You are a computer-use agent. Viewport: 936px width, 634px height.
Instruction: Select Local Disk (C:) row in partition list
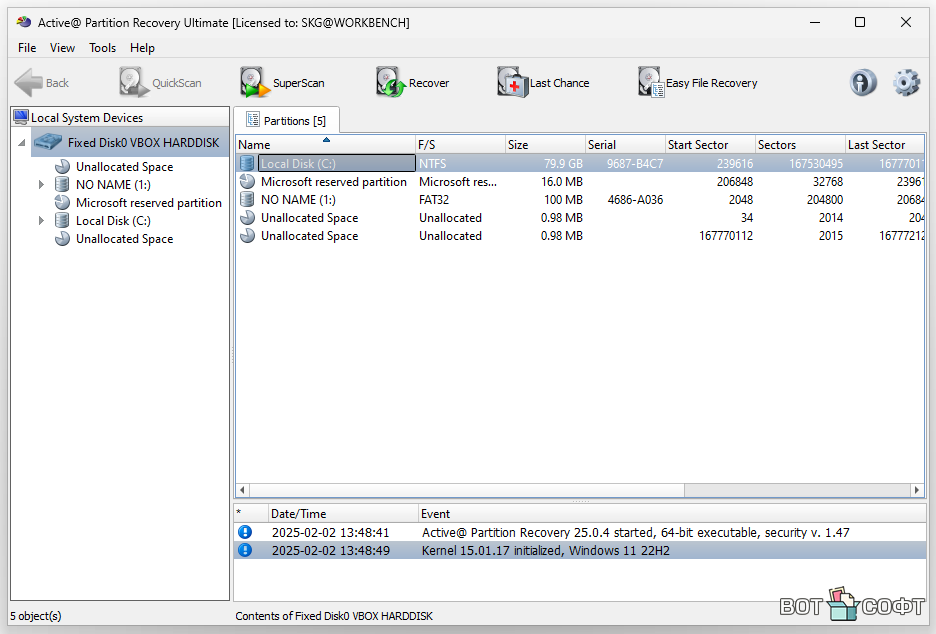point(580,163)
